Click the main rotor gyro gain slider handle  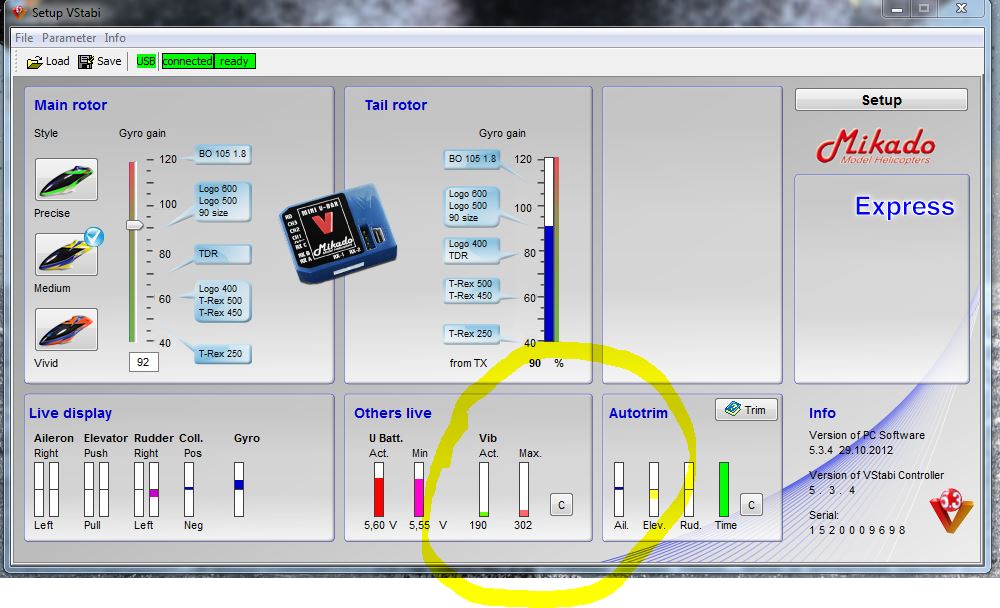coord(134,226)
